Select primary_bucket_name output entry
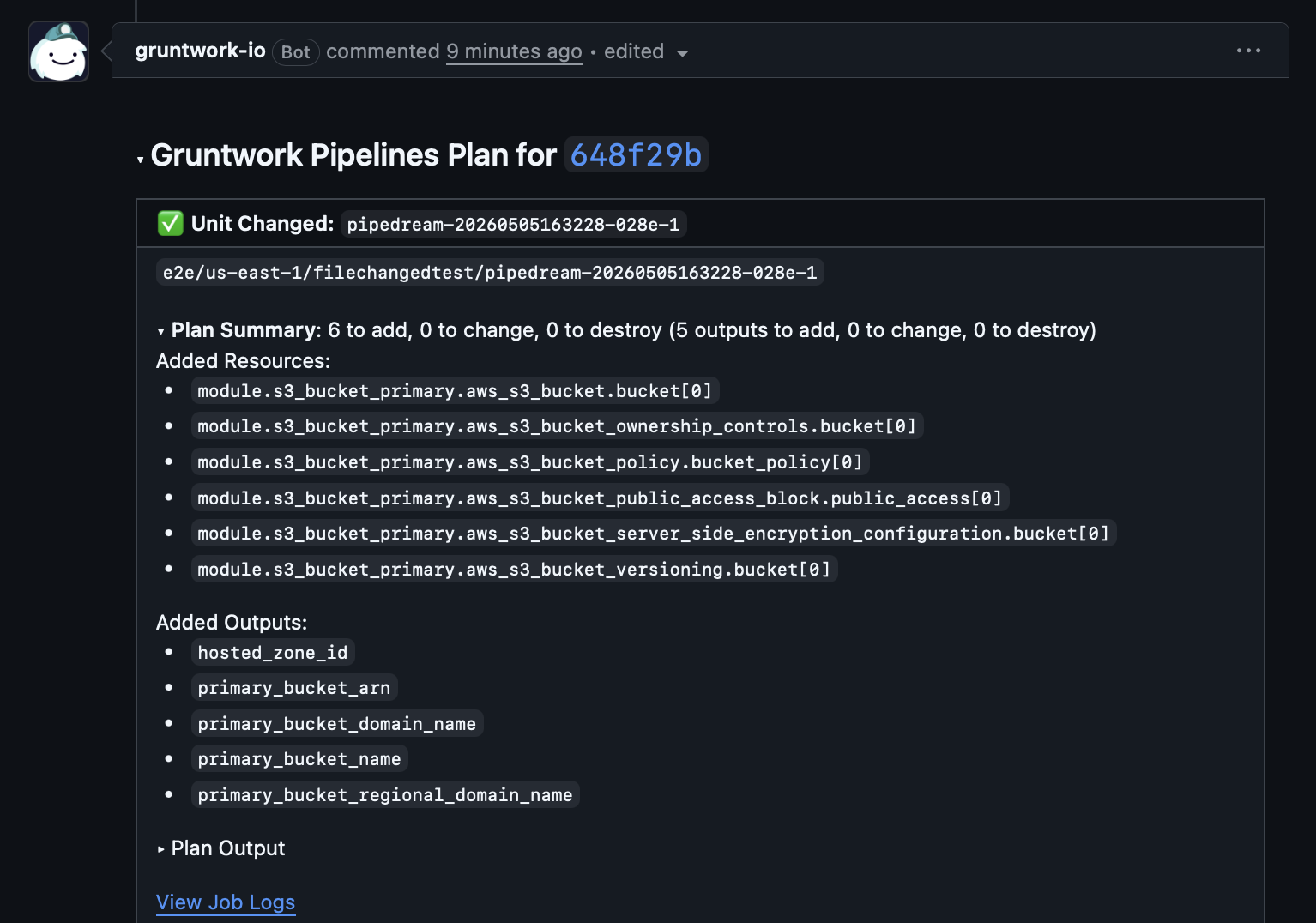The width and height of the screenshot is (1316, 923). [x=299, y=759]
